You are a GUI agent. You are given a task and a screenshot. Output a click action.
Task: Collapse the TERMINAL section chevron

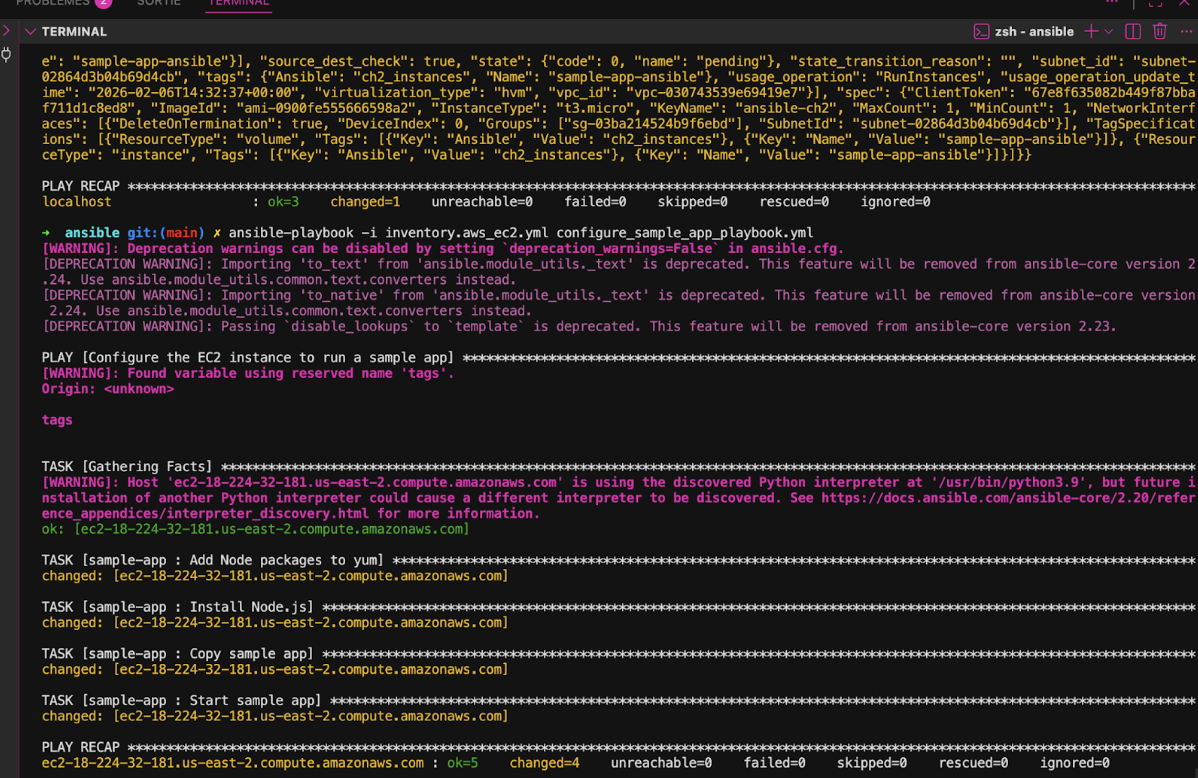click(31, 32)
